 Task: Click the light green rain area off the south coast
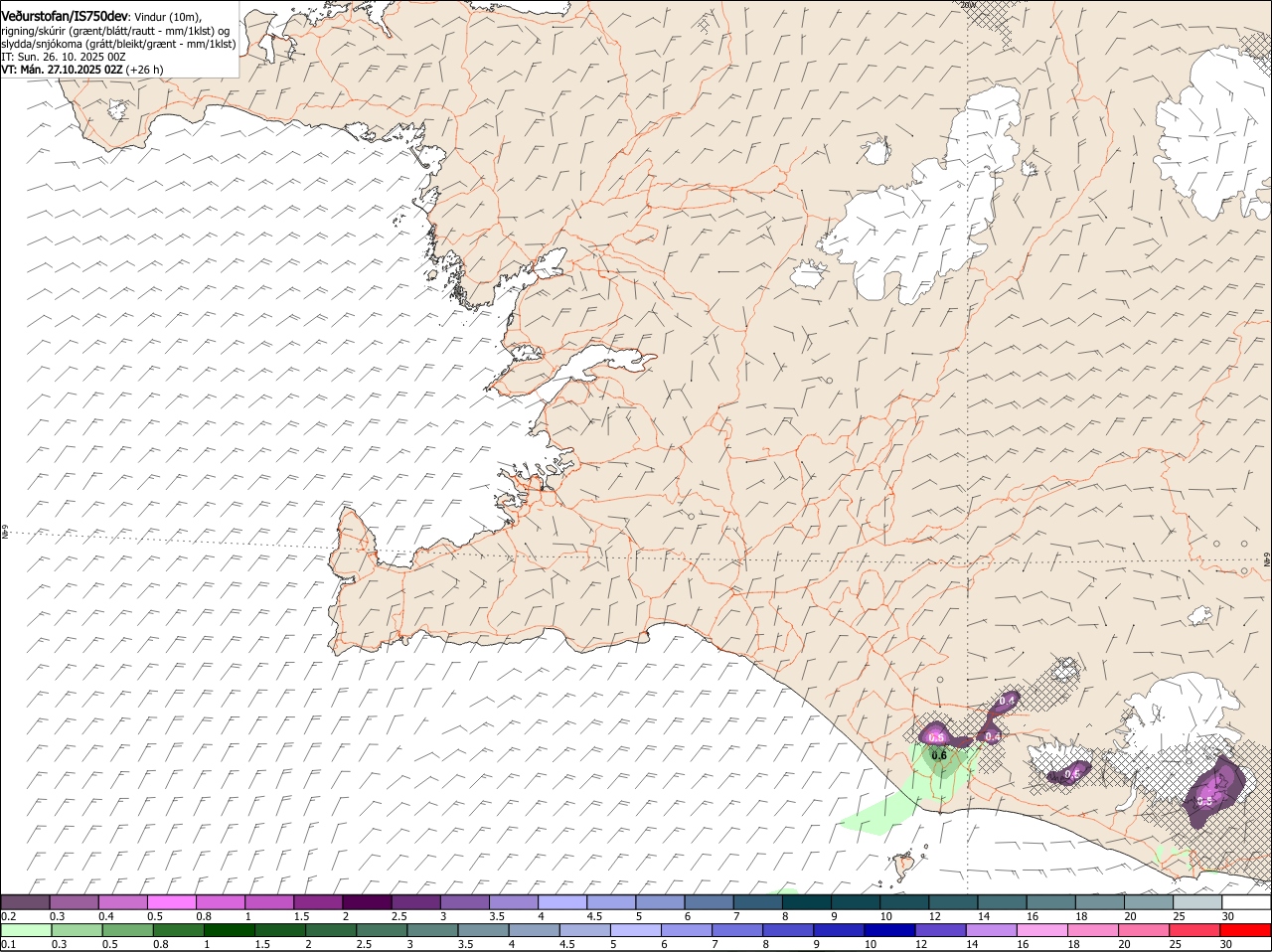(879, 812)
